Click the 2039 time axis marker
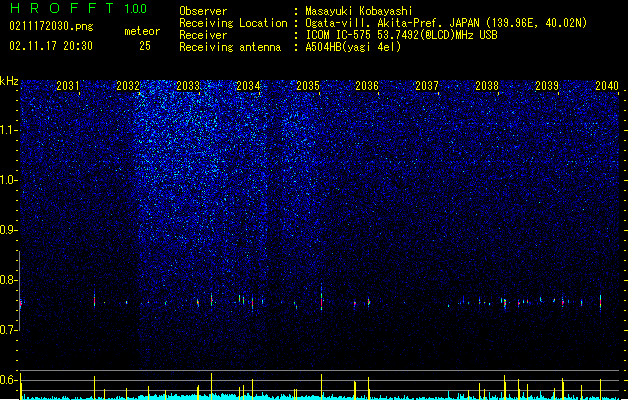This screenshot has height=400, width=629. (547, 85)
